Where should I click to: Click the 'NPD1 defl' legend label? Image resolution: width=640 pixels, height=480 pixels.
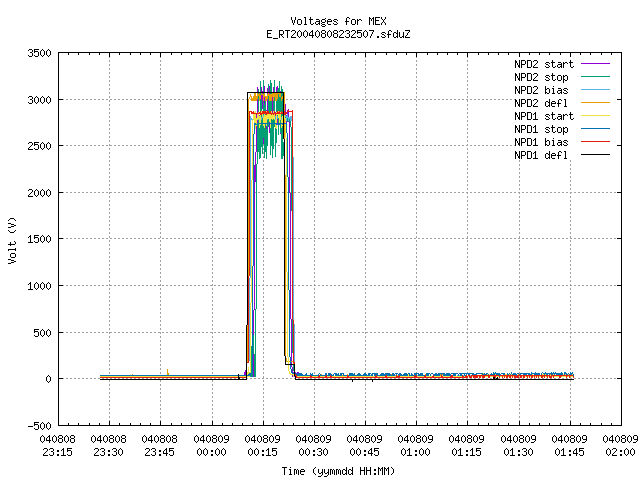coord(541,156)
